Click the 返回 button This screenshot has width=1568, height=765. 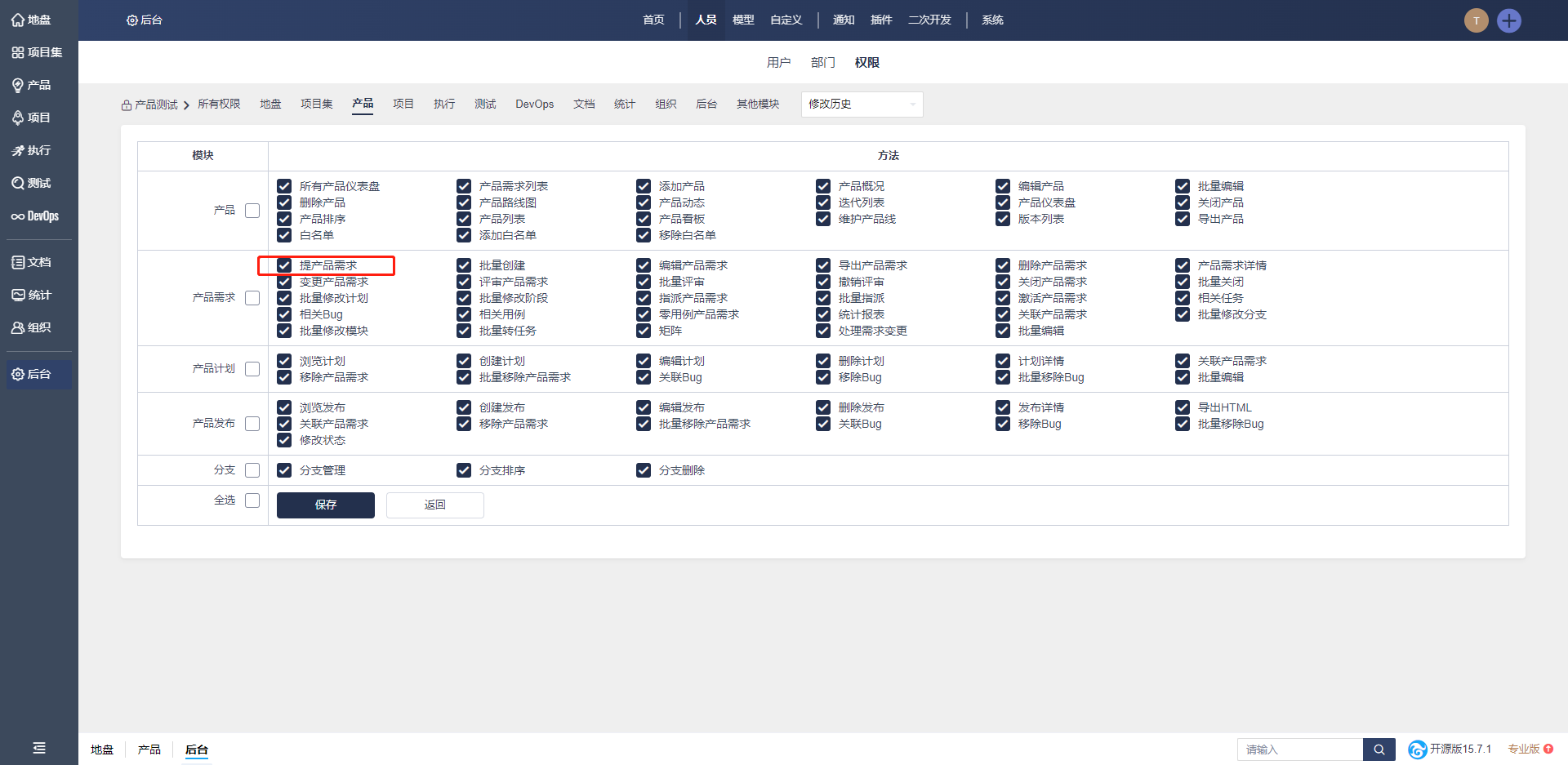(435, 505)
